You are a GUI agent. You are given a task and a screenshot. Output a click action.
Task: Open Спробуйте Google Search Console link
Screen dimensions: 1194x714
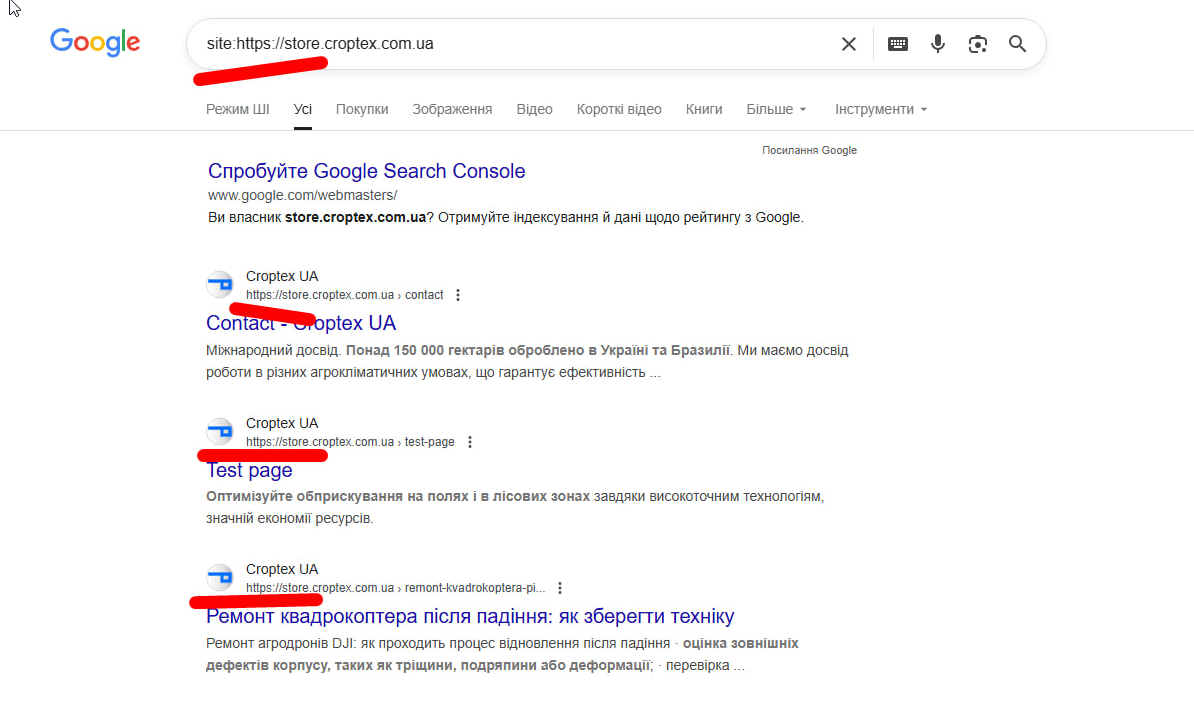tap(366, 171)
